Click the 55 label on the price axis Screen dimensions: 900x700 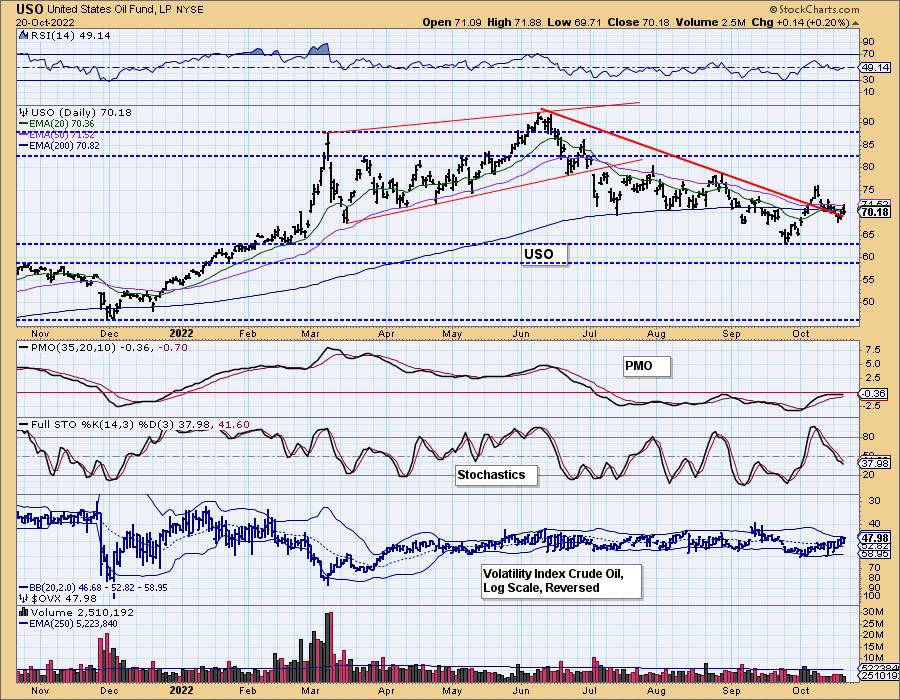tap(868, 280)
